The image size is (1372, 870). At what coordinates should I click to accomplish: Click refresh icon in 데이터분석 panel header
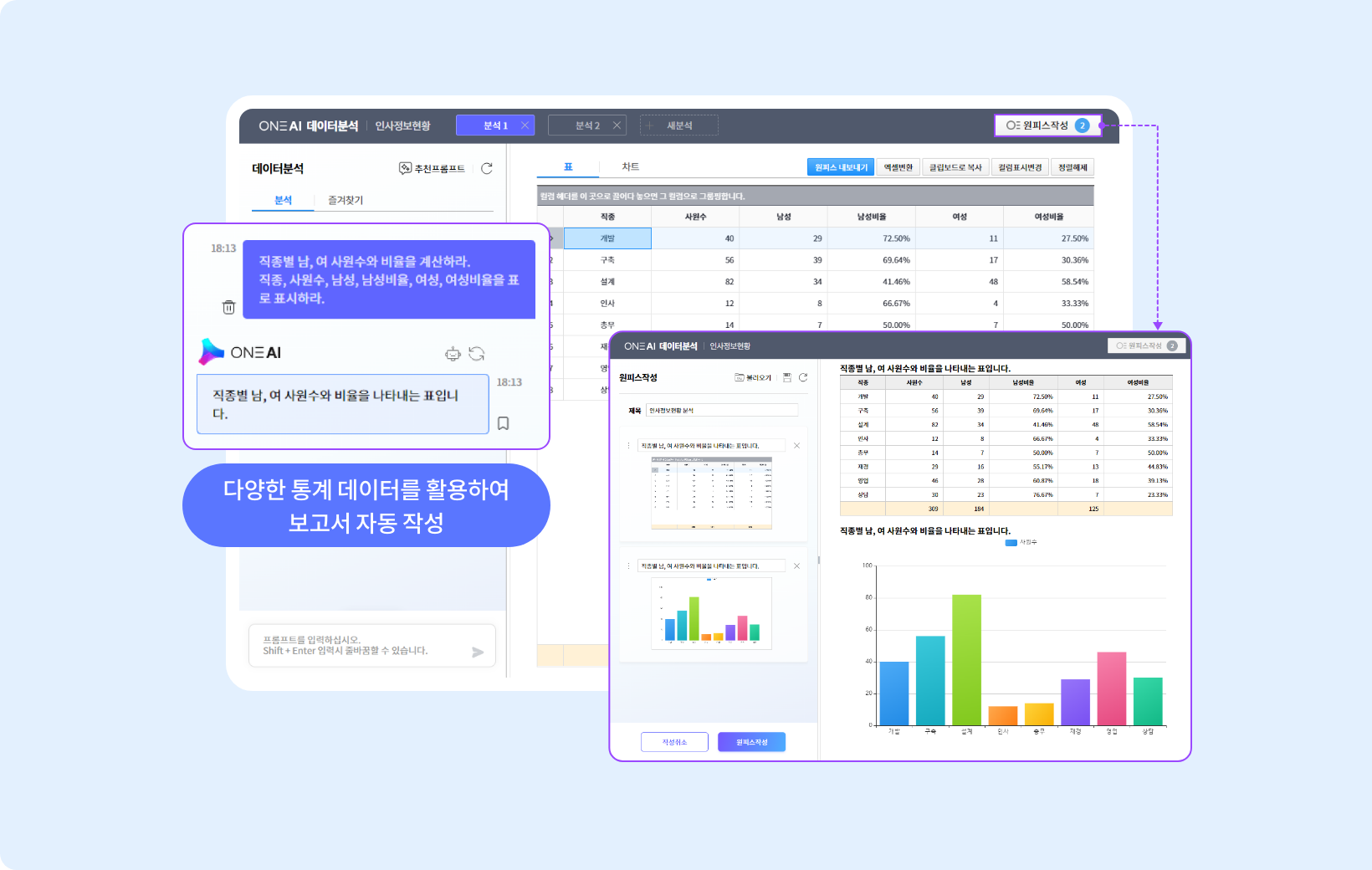pyautogui.click(x=487, y=168)
